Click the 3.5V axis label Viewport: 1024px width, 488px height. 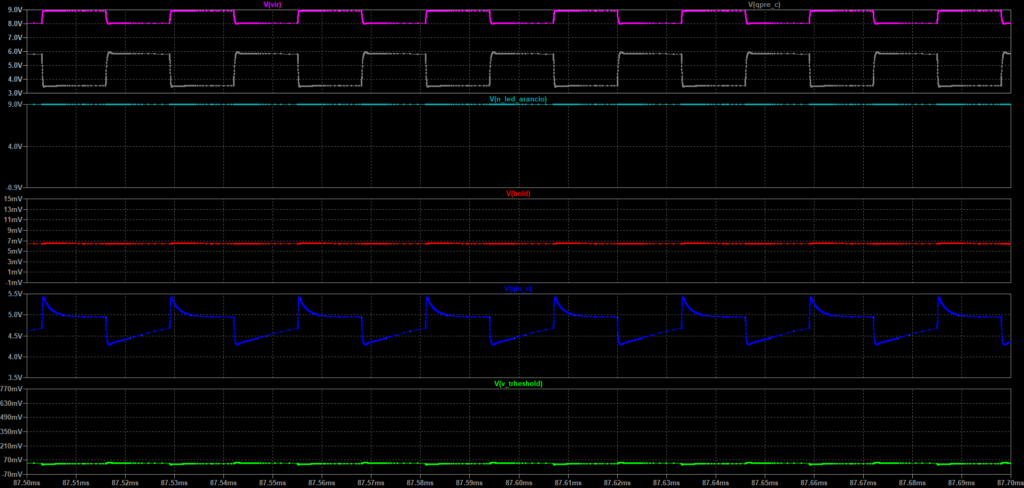tap(15, 378)
